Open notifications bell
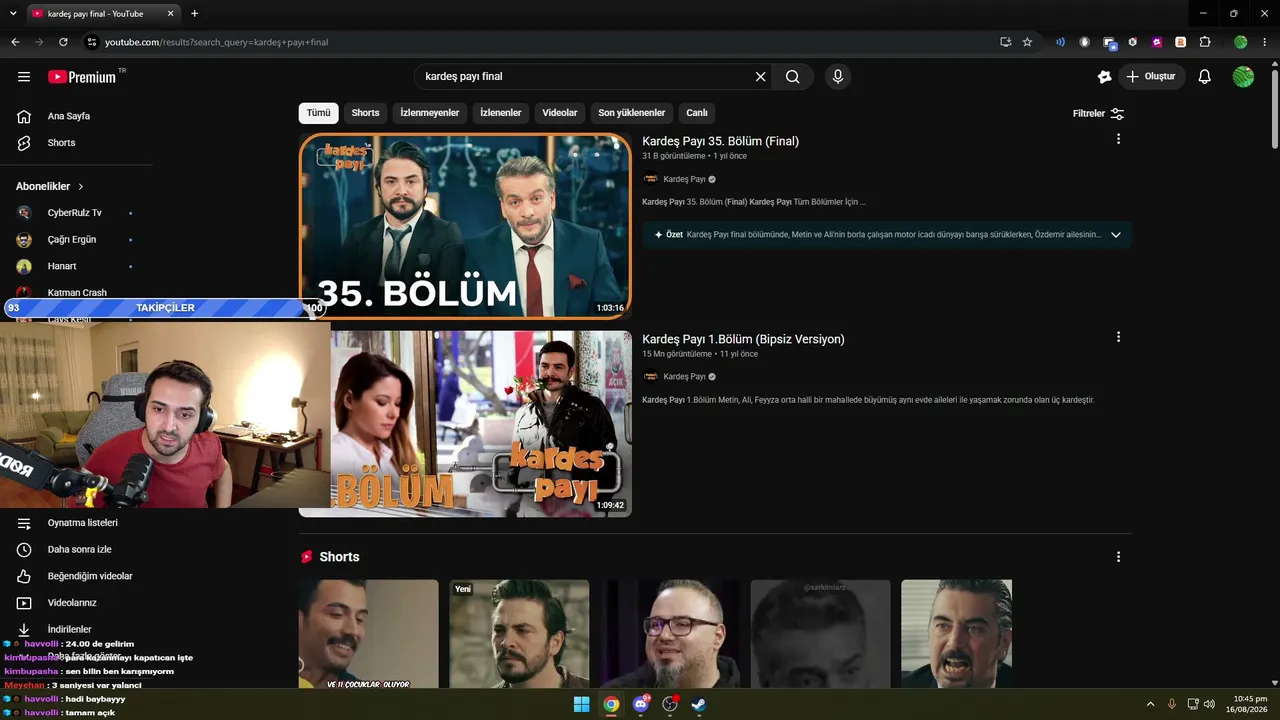 click(x=1205, y=77)
